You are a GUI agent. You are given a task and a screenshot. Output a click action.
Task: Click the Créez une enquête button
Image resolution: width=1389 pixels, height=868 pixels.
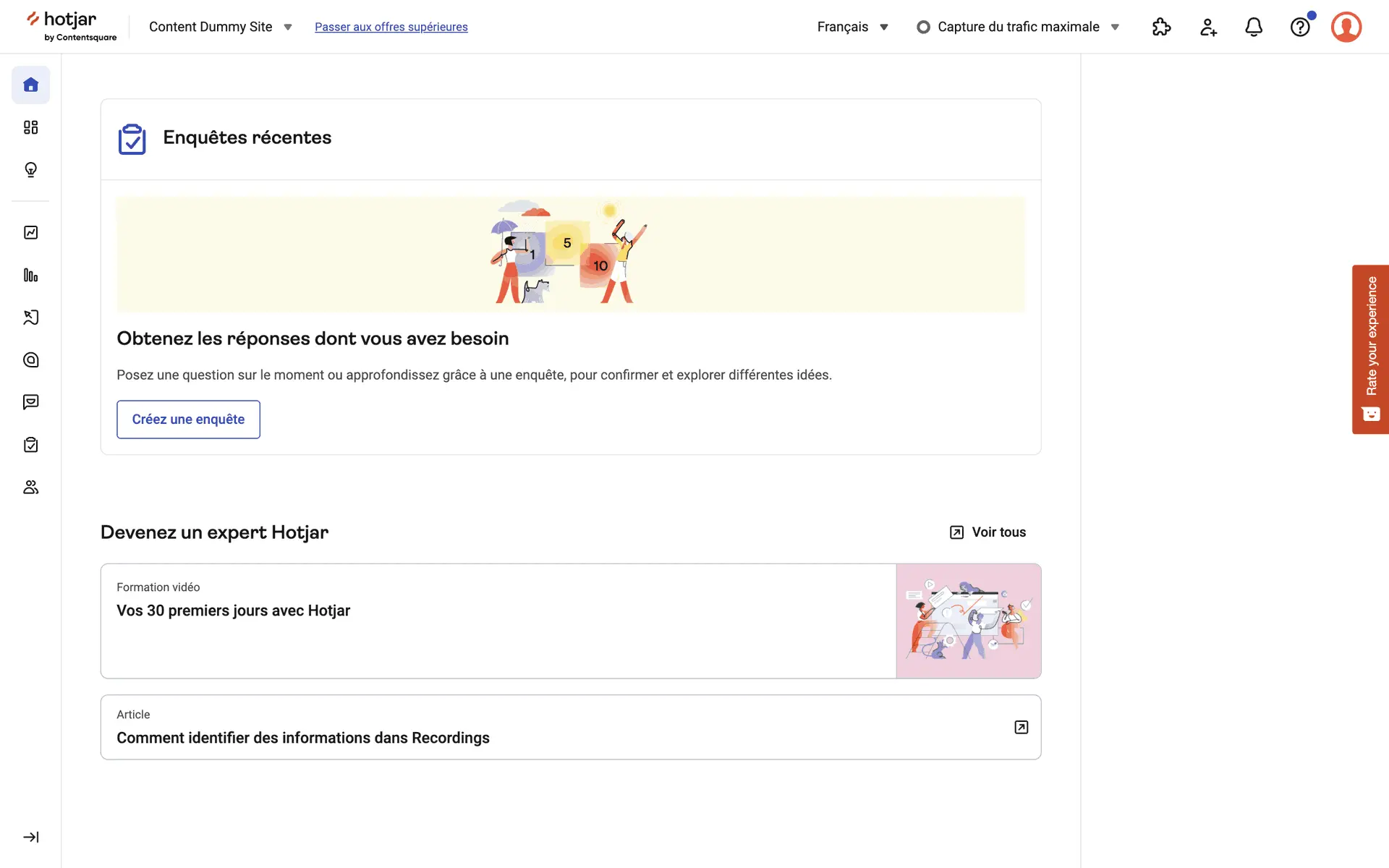coord(188,420)
